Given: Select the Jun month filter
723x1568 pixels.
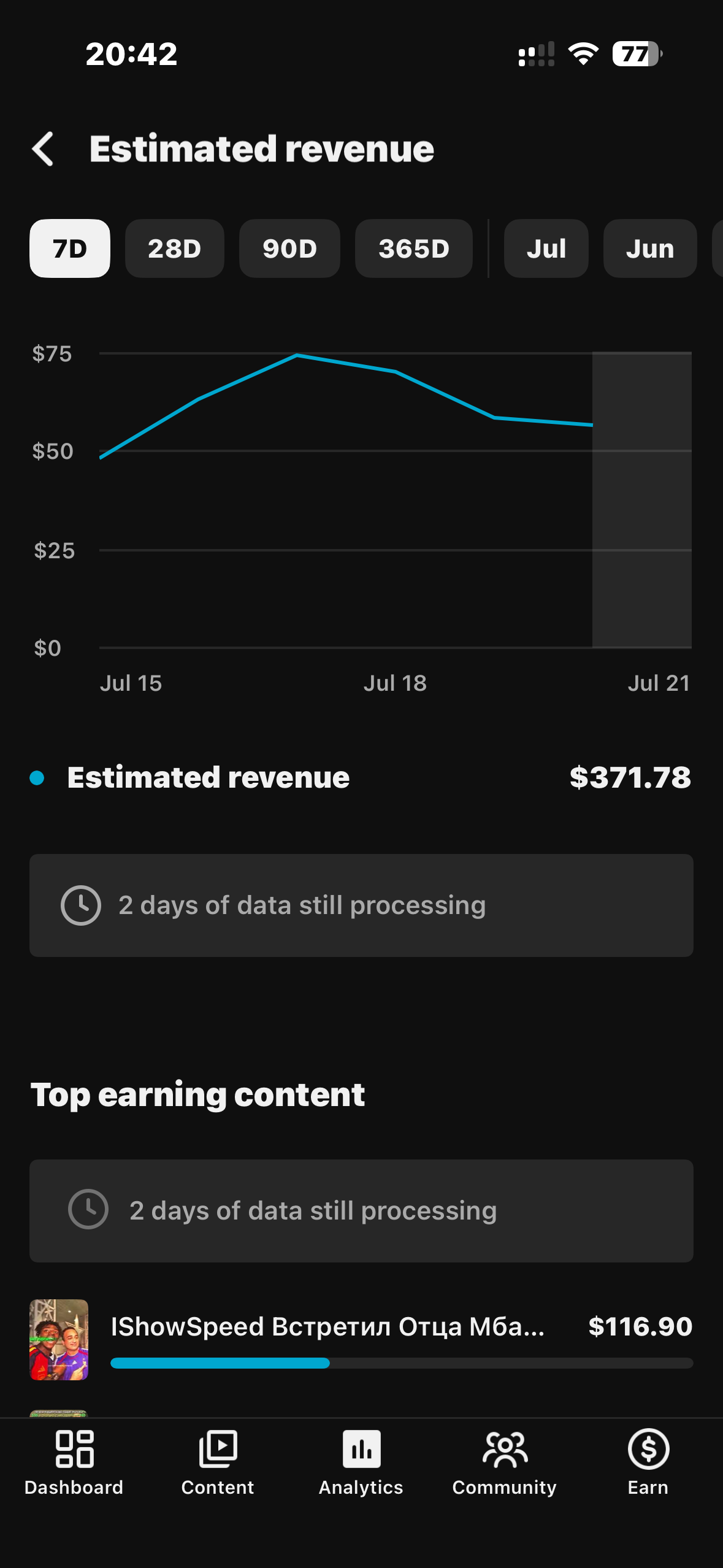Looking at the screenshot, I should pos(650,248).
